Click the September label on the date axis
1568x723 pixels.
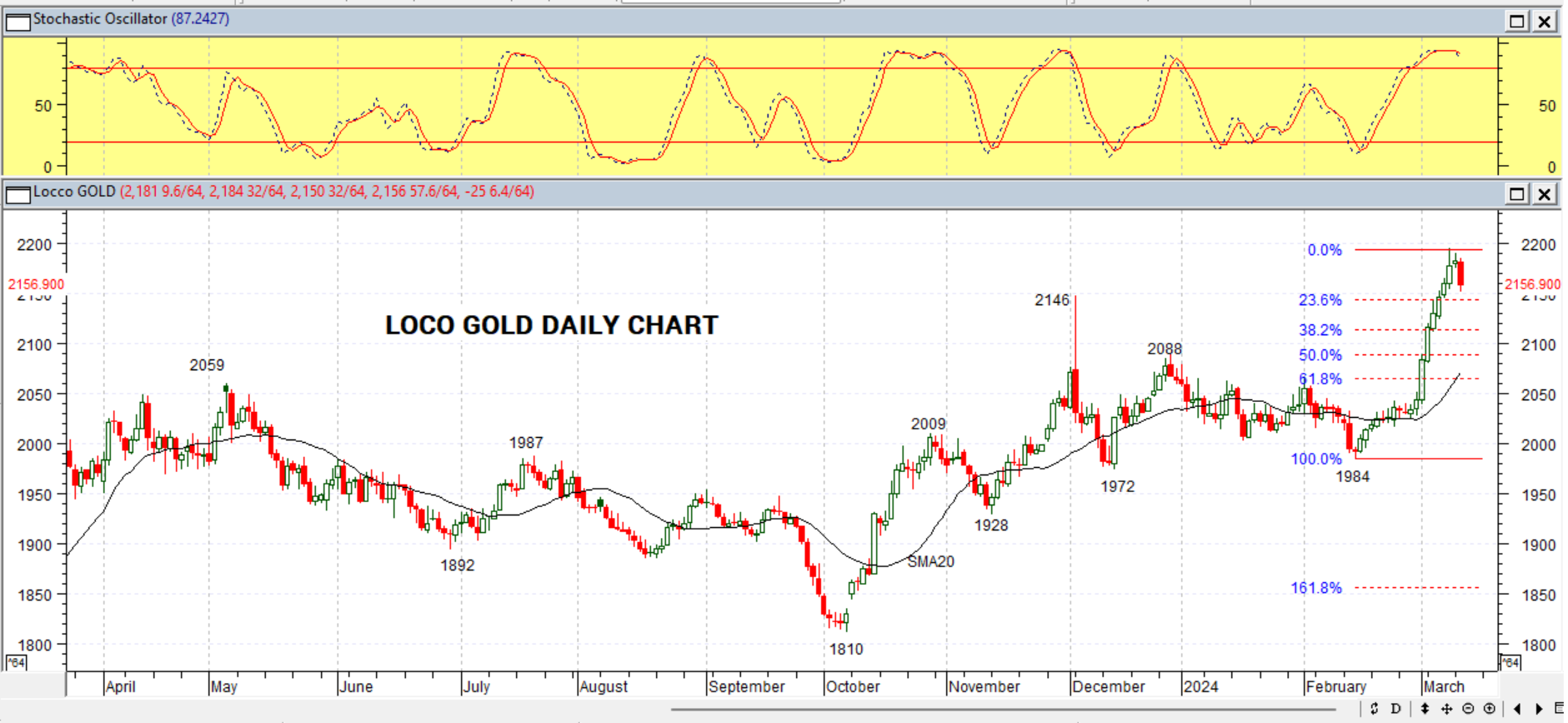point(747,686)
